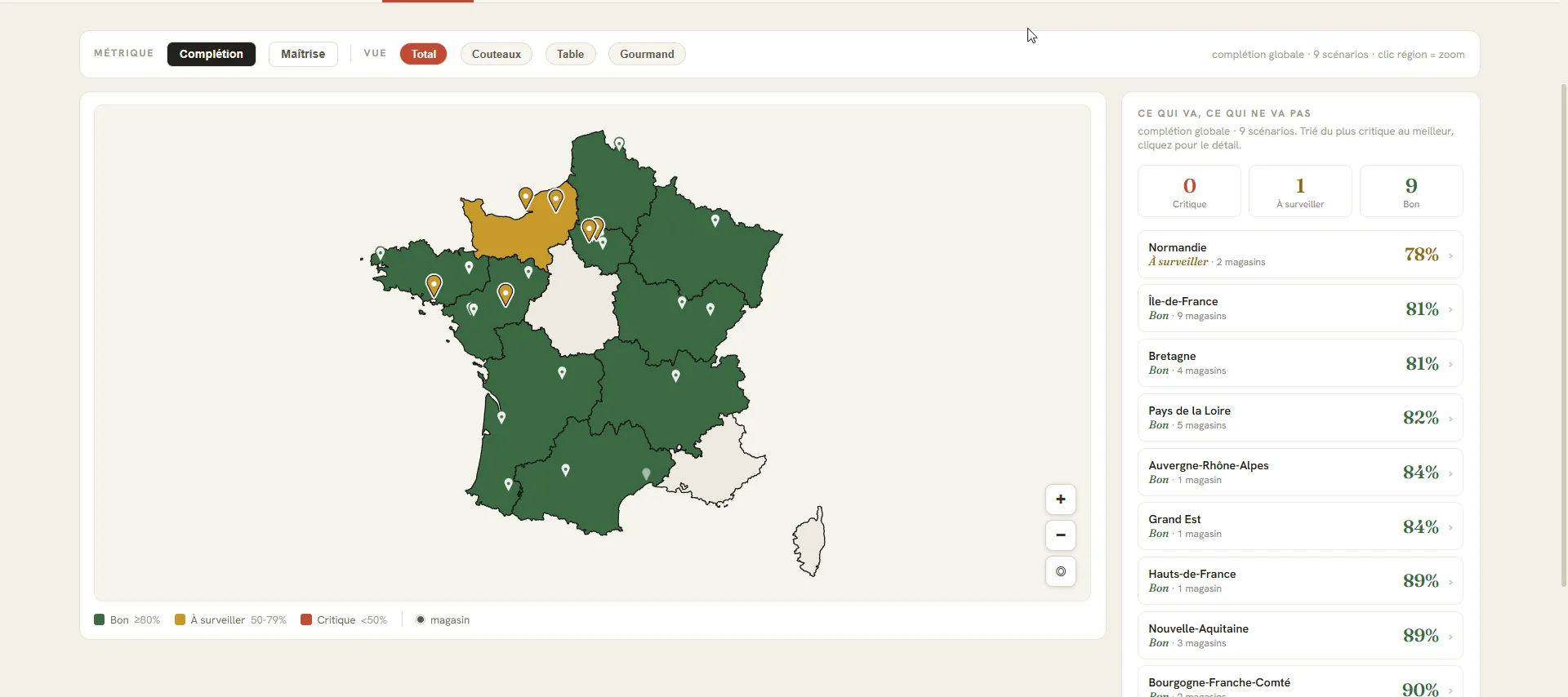Expand the Île-de-France row arrow
1568x697 pixels.
coord(1450,309)
